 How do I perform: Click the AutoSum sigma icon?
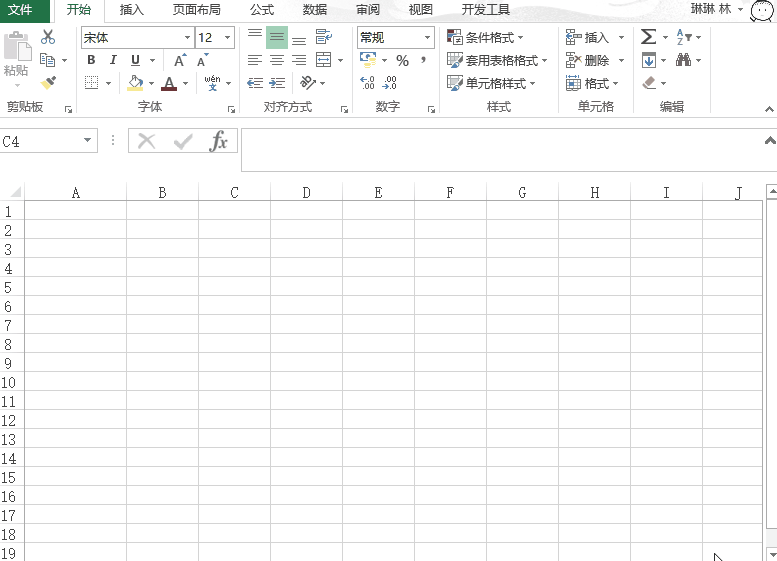tap(648, 37)
